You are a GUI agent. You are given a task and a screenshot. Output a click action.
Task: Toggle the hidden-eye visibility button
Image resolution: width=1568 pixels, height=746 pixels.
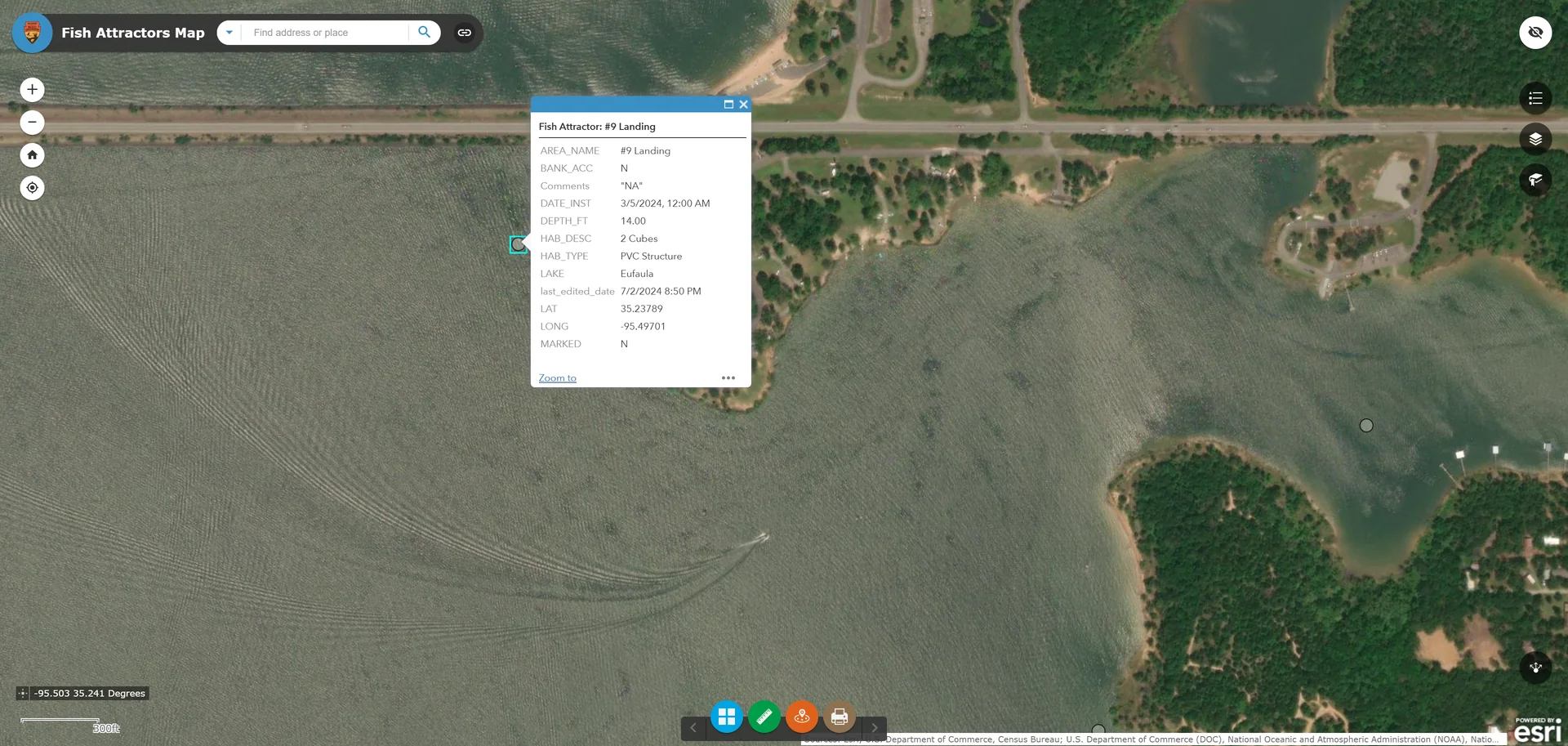coord(1535,33)
